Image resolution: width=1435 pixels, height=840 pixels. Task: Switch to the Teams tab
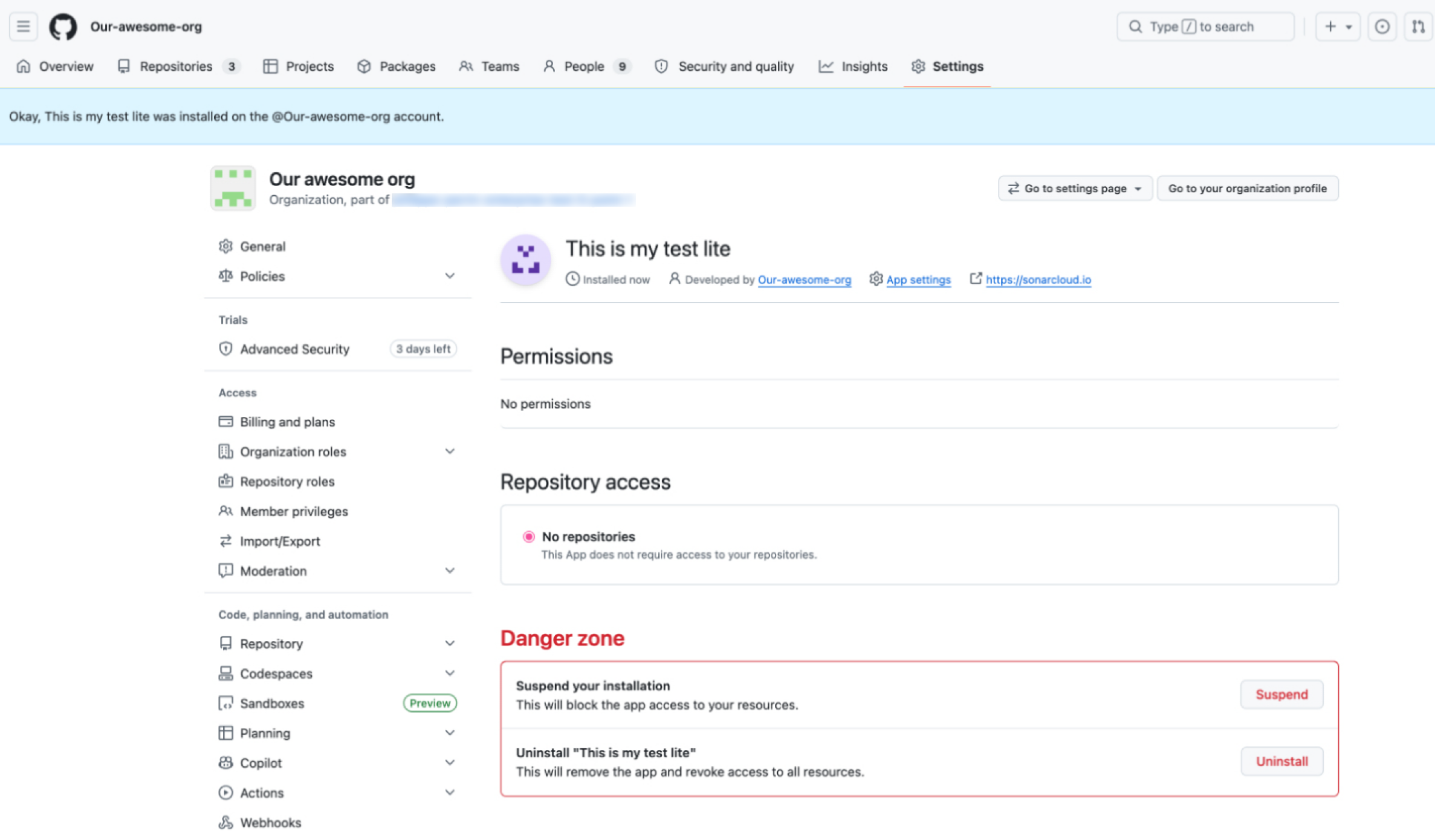pos(489,66)
